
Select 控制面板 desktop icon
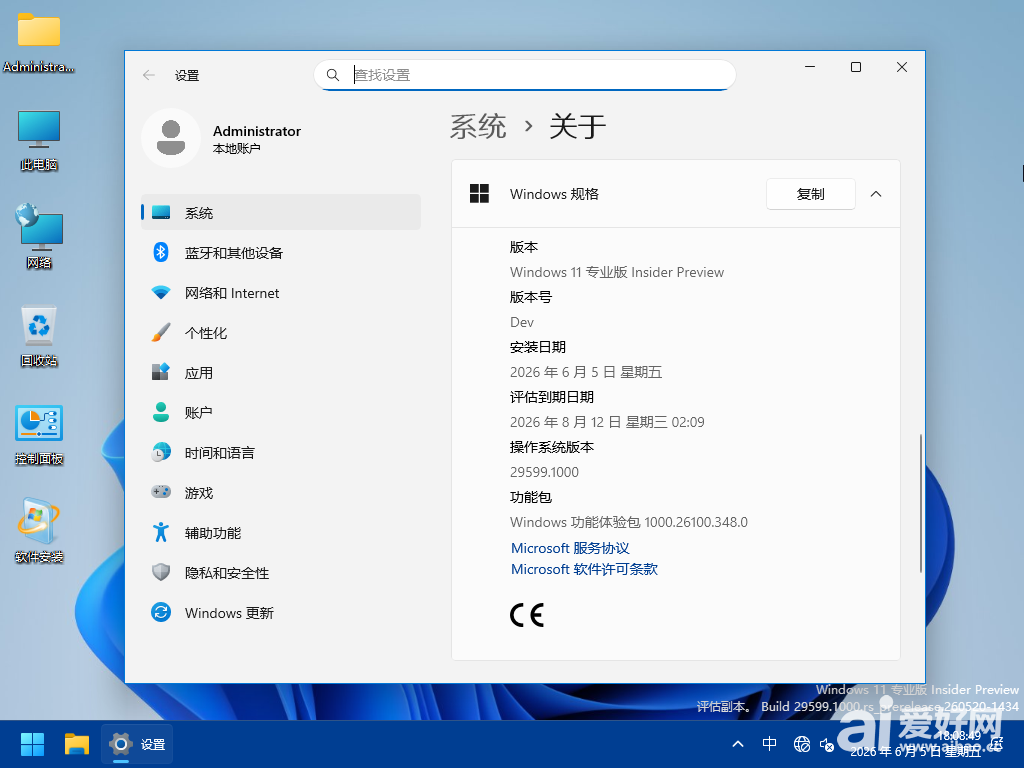point(39,435)
